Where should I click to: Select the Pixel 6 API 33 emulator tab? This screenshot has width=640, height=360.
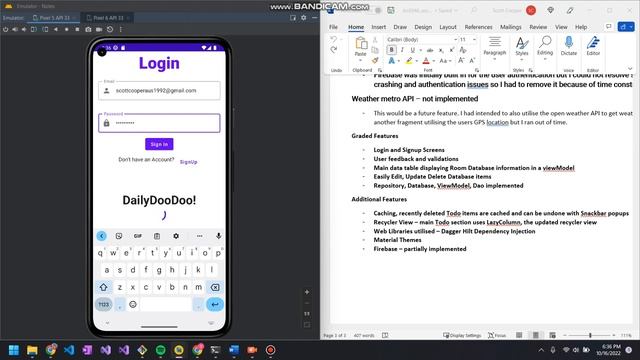108,18
